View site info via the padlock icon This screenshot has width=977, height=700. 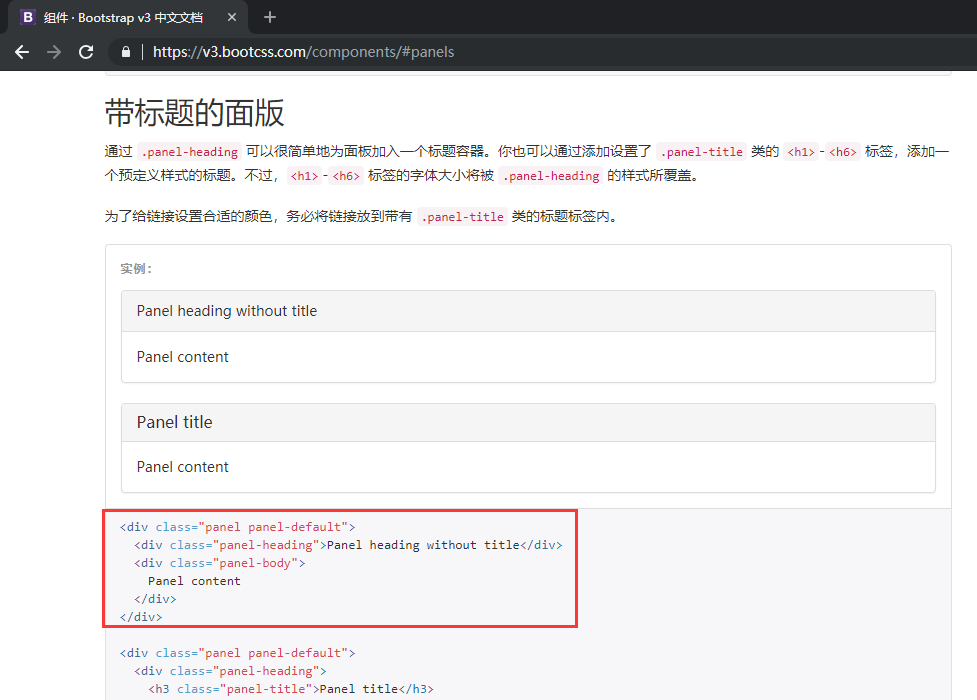(x=126, y=52)
